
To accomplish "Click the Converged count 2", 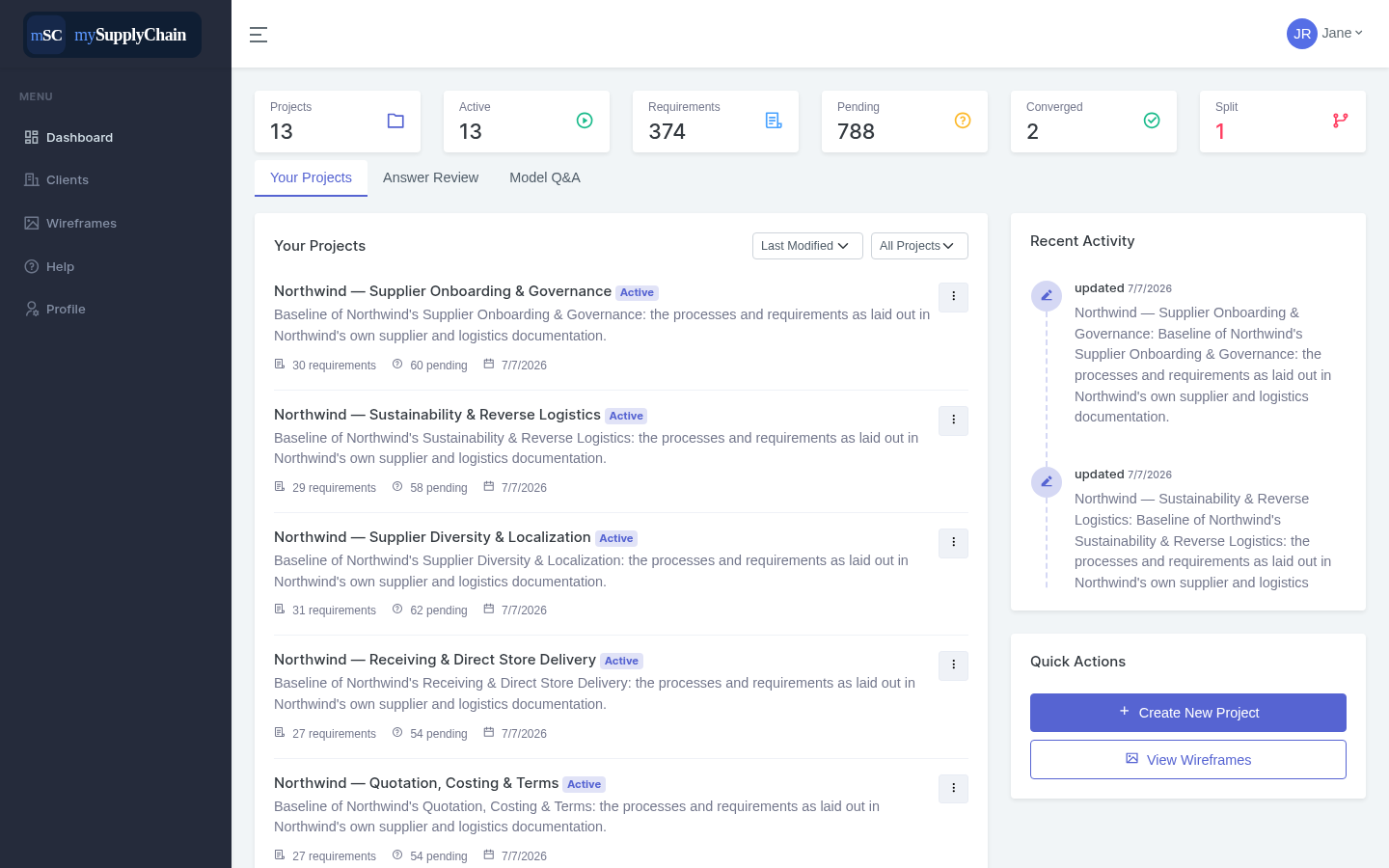I will pos(1032,131).
